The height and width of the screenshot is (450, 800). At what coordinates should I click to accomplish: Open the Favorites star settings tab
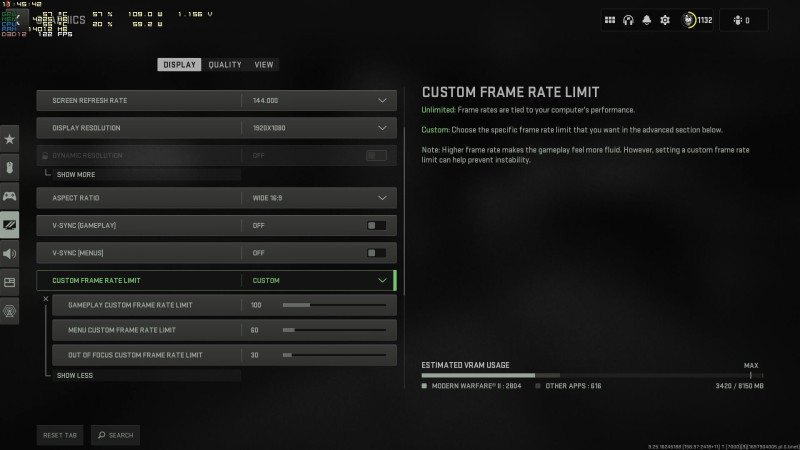tap(9, 139)
